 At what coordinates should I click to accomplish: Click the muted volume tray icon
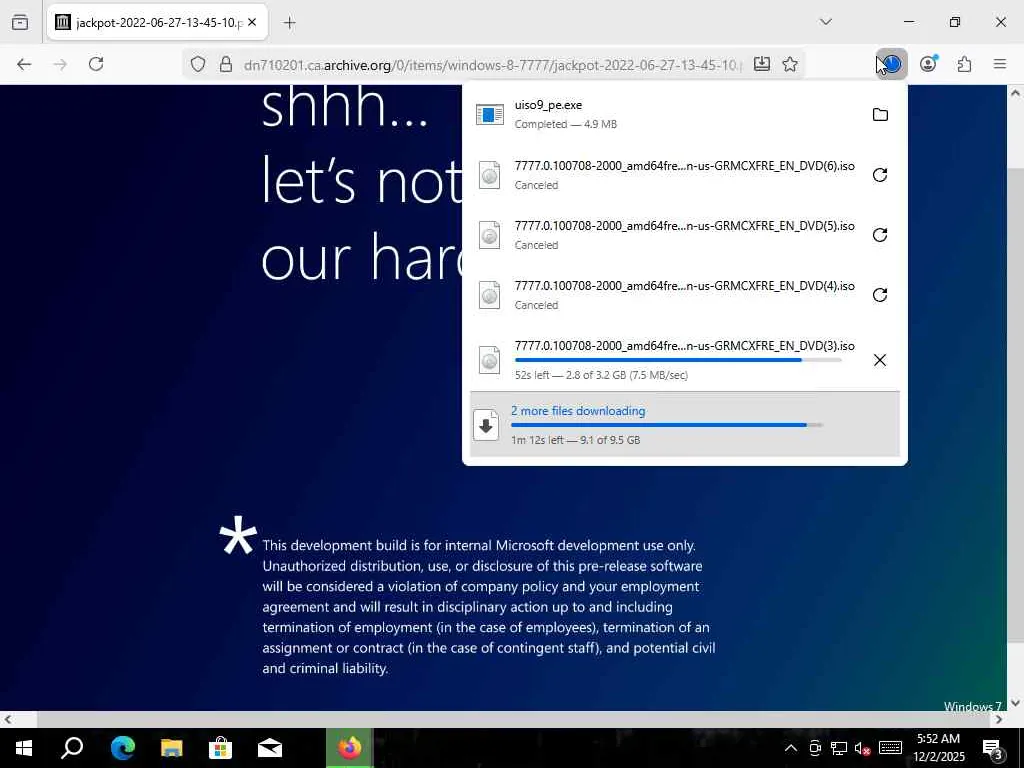862,748
